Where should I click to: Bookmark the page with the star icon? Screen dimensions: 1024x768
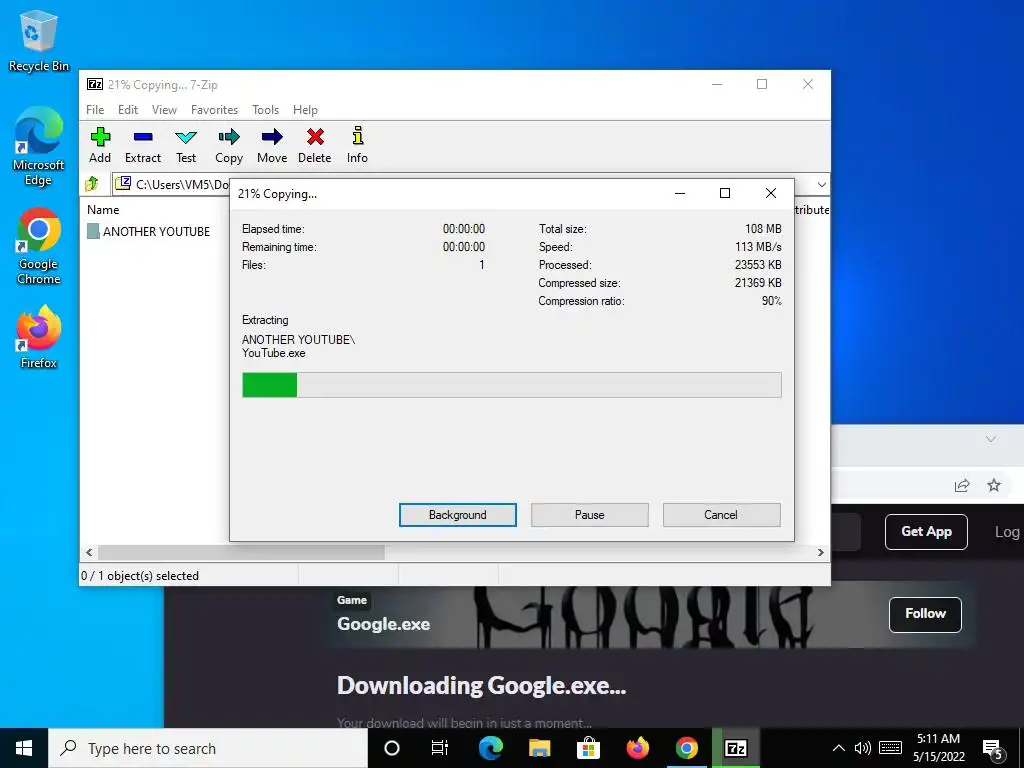tap(993, 485)
